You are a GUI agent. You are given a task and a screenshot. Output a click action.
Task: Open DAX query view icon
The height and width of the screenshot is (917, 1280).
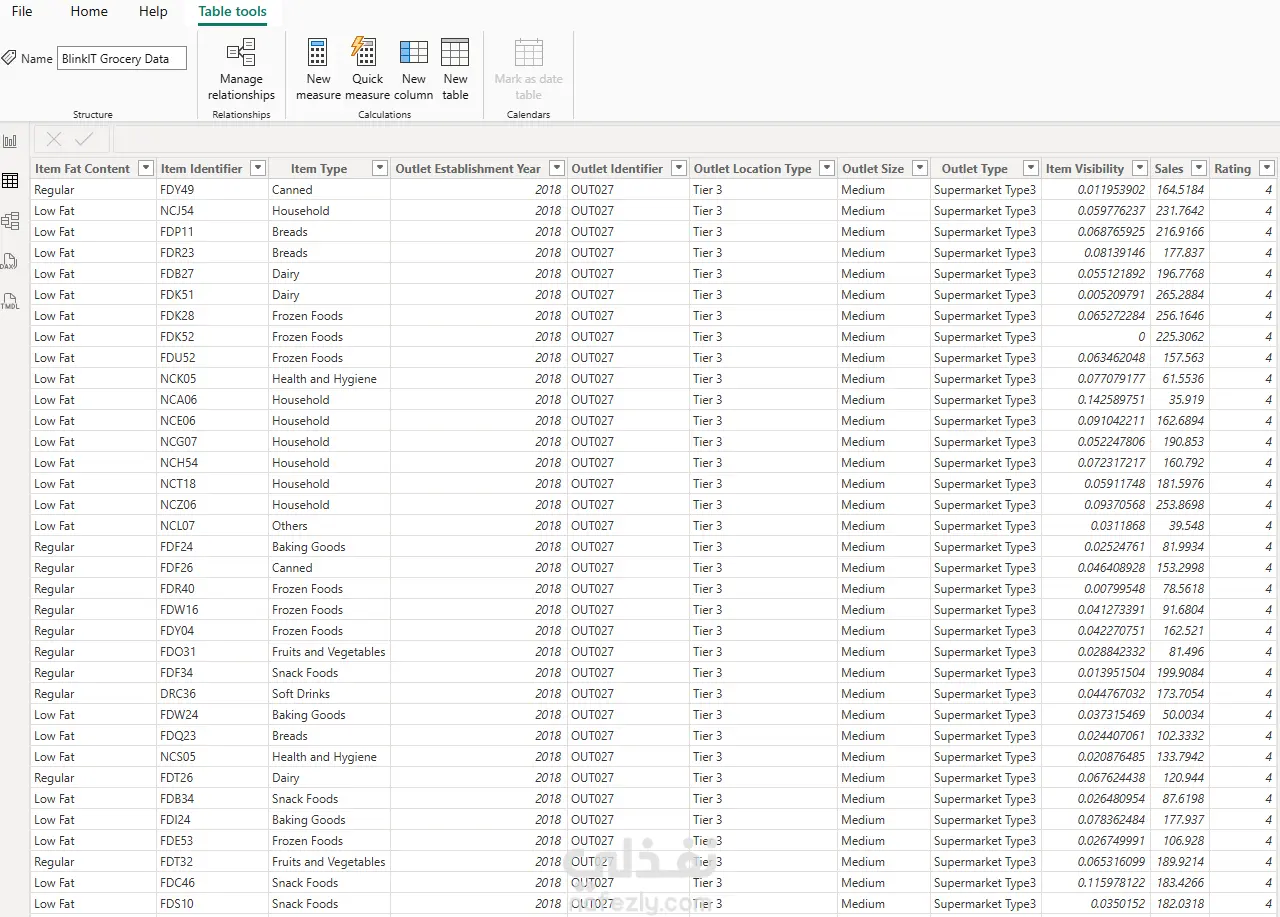[x=10, y=261]
